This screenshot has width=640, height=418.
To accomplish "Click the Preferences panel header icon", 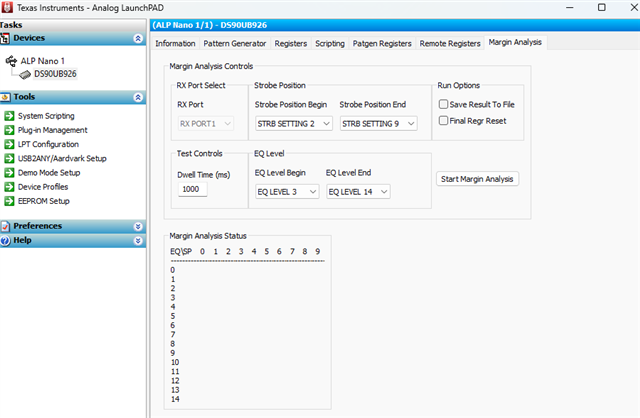I will pos(5,226).
